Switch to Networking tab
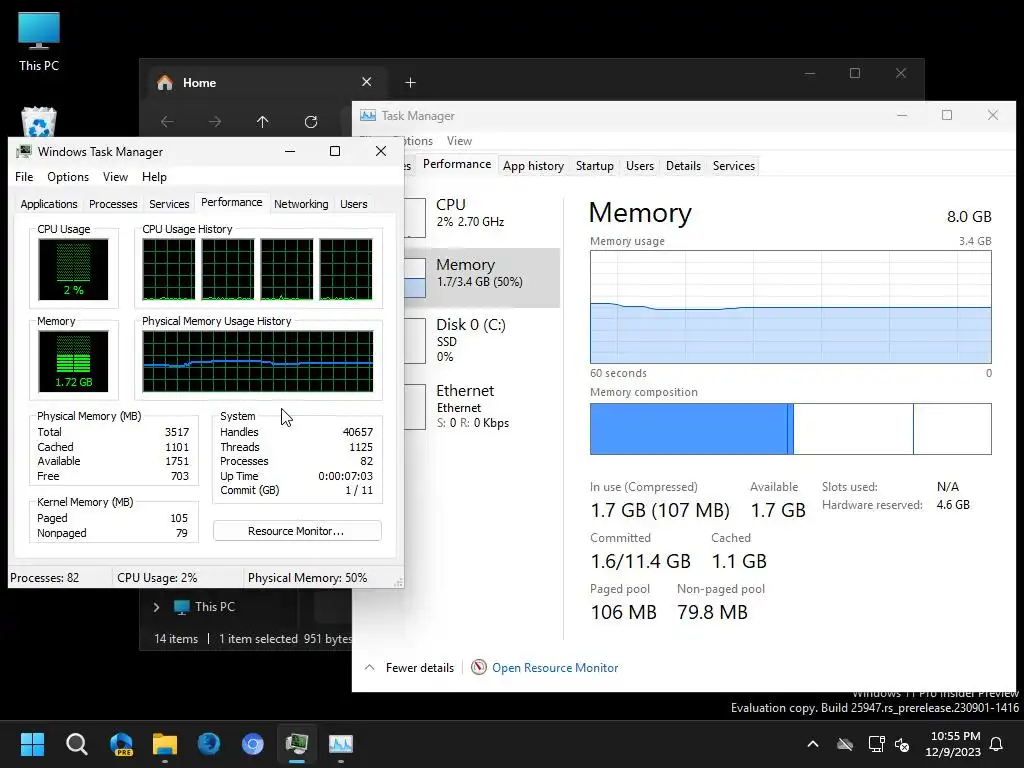Viewport: 1024px width, 768px height. tap(301, 204)
